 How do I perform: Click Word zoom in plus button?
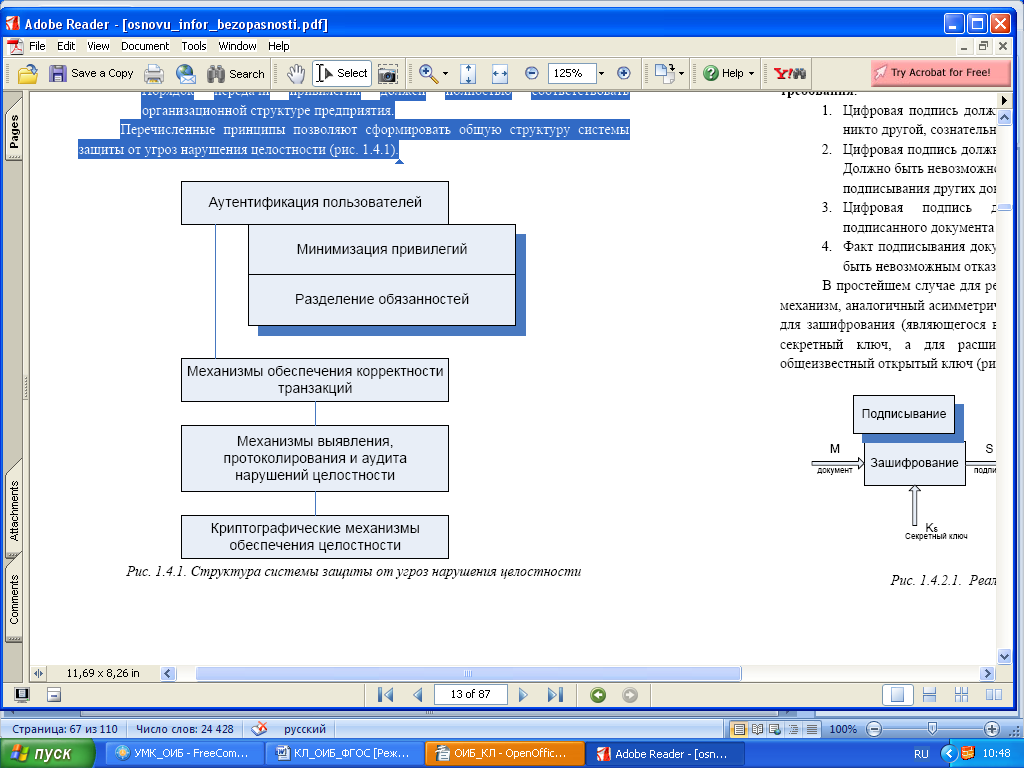pyautogui.click(x=991, y=729)
